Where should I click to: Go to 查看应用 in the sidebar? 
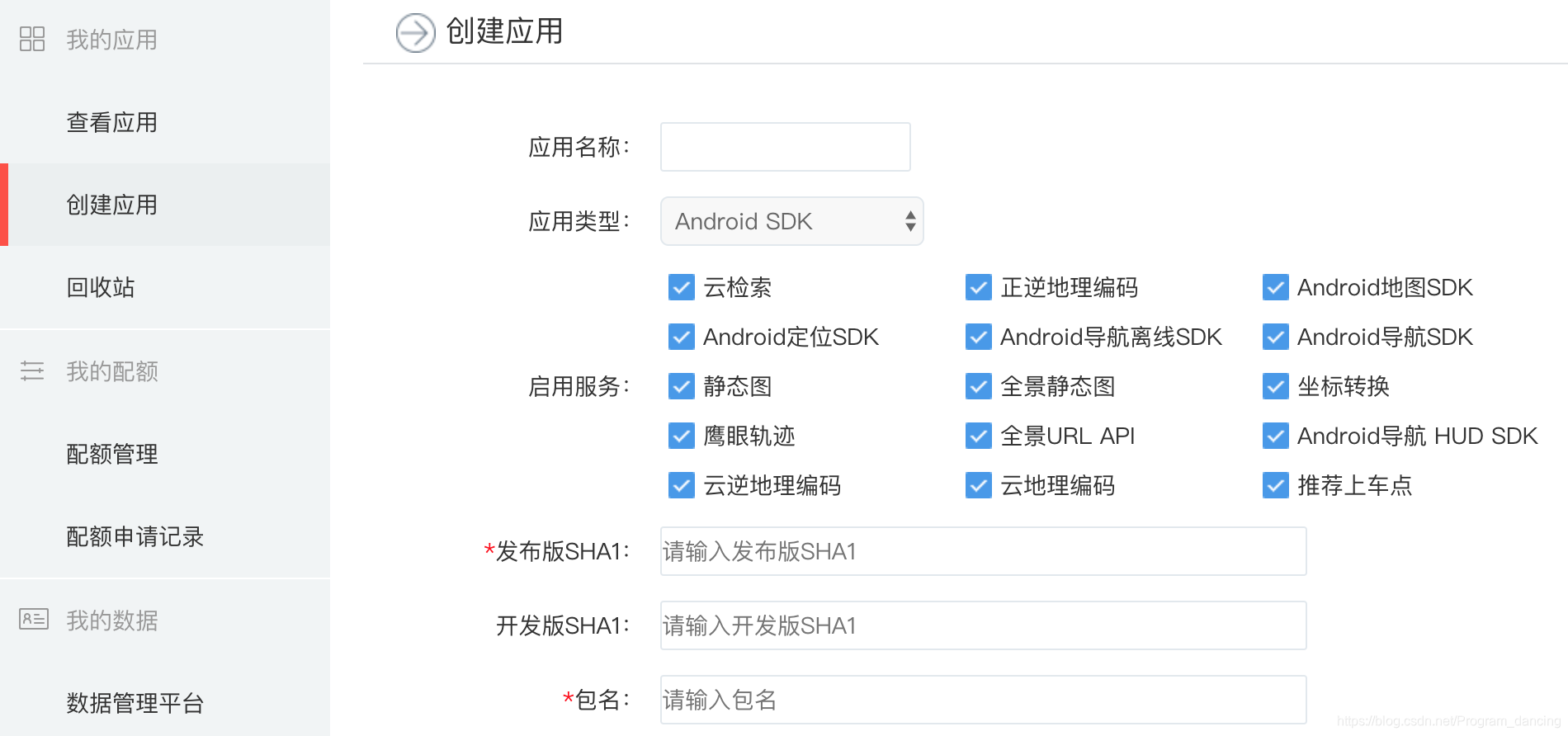point(111,122)
